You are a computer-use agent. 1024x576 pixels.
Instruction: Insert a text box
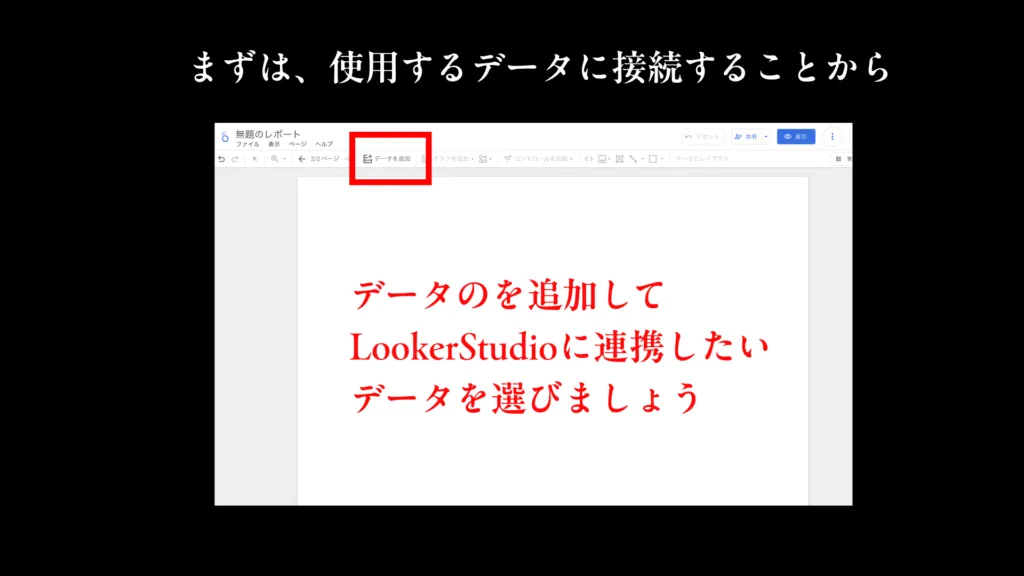(x=620, y=159)
